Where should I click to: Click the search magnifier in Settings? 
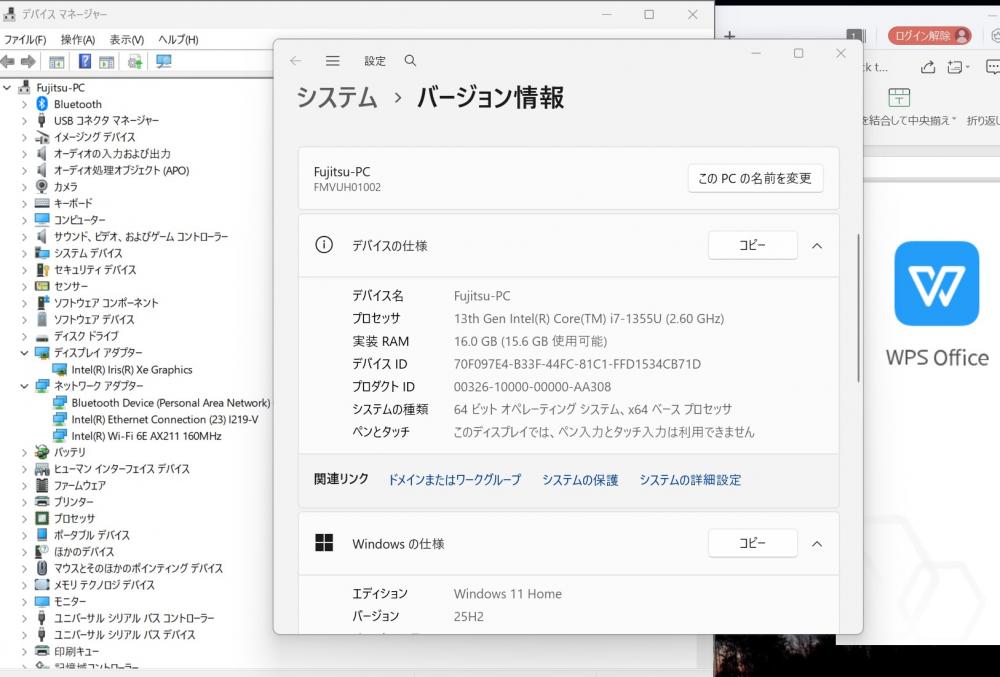pyautogui.click(x=410, y=61)
